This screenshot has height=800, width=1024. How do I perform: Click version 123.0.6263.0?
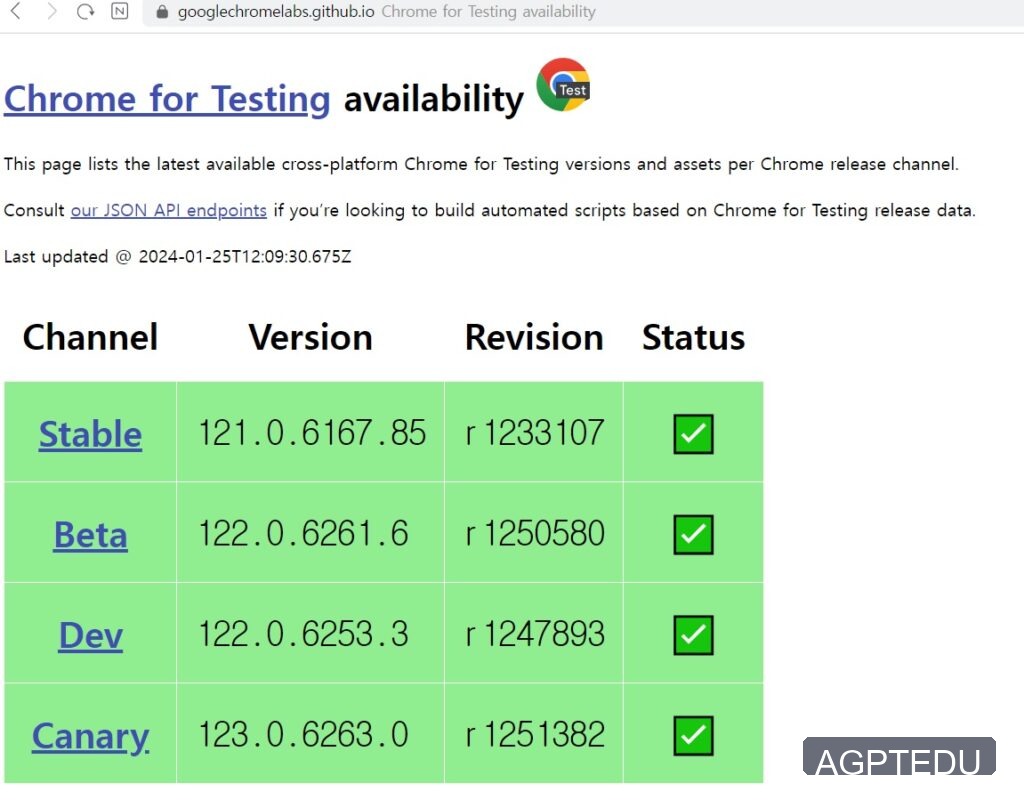click(304, 735)
